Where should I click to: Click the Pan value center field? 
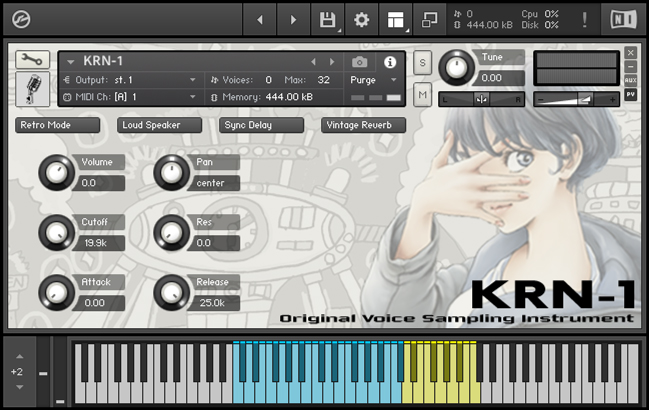click(214, 183)
